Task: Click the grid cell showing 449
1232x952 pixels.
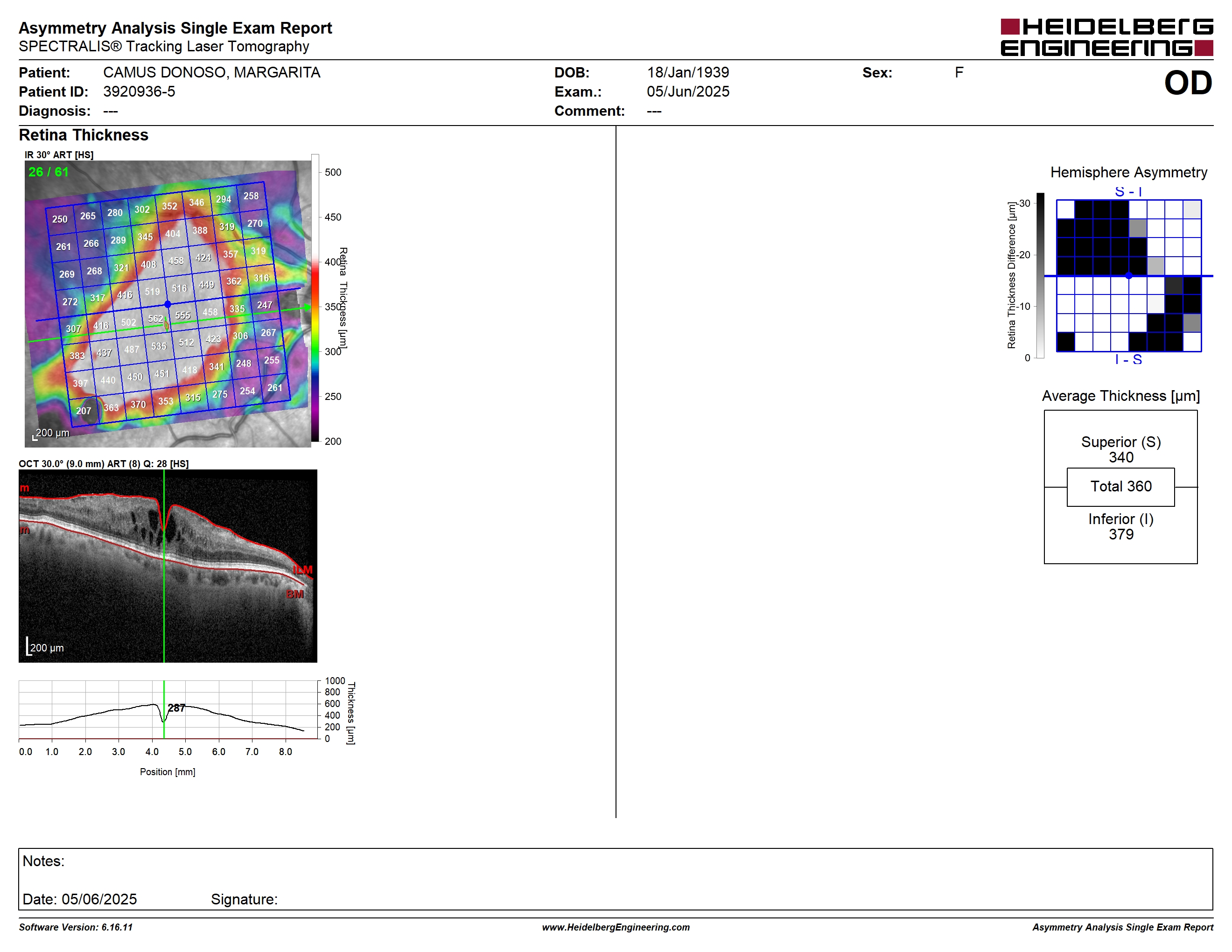Action: click(x=206, y=285)
